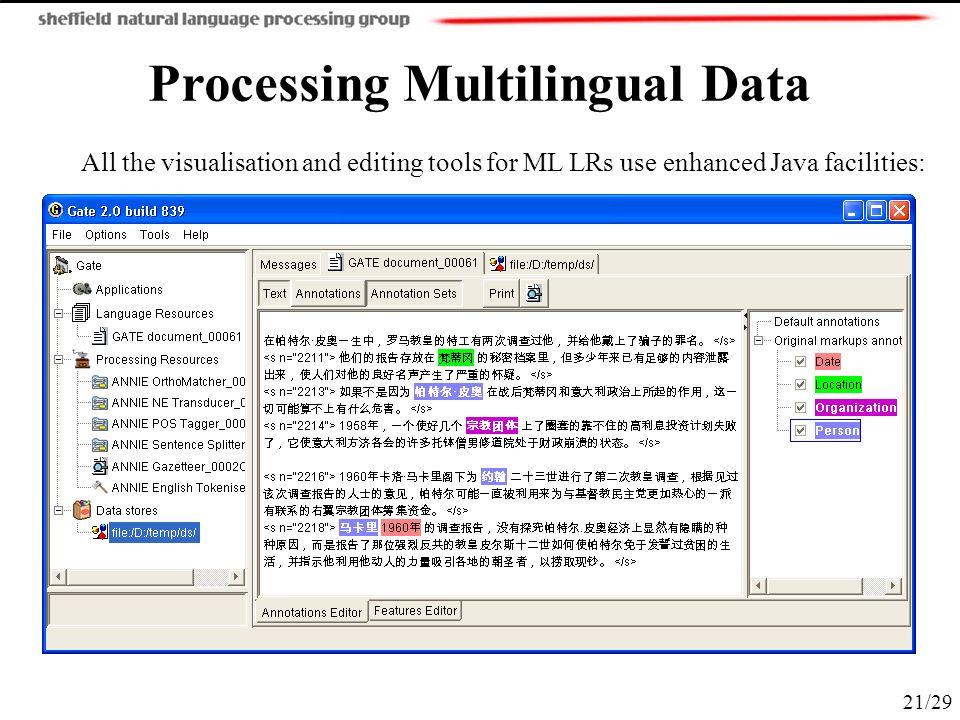Select Default annotations tree item
The height and width of the screenshot is (720, 960).
(x=827, y=321)
